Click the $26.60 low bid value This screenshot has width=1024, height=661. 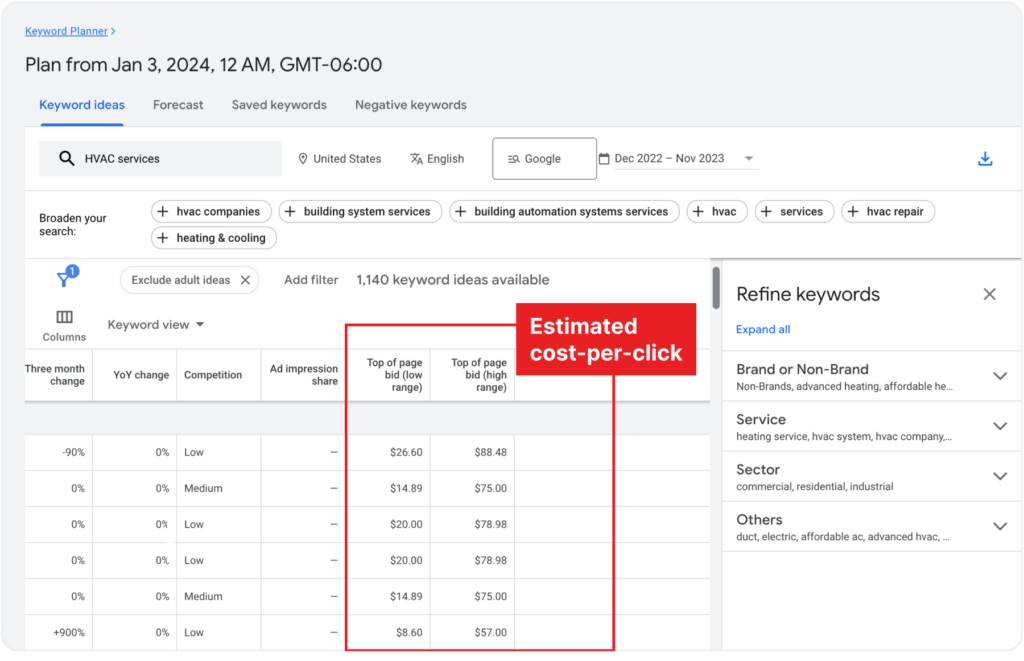click(x=406, y=452)
